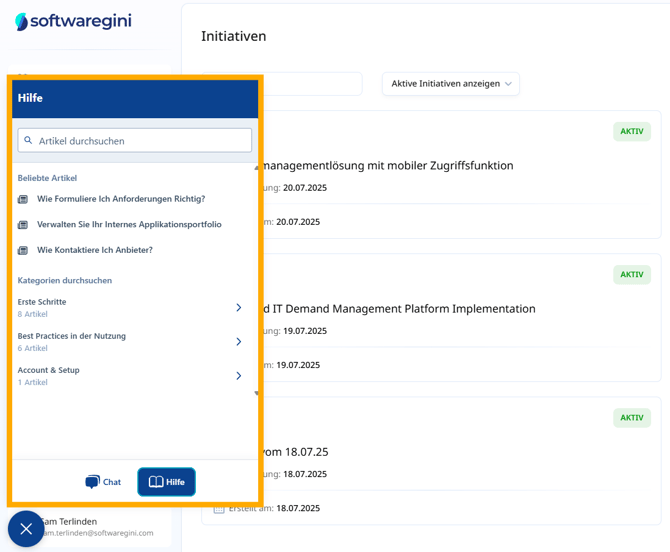Switch to the Chat tab
Image resolution: width=670 pixels, height=552 pixels.
[103, 482]
